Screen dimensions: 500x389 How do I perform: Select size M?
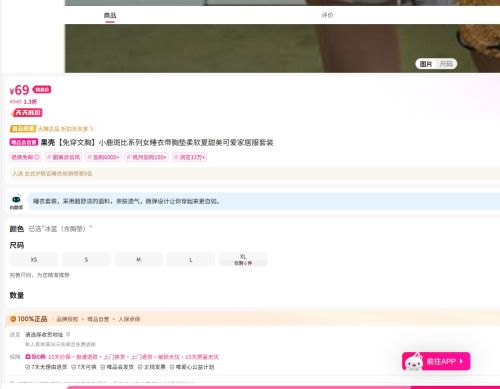click(x=138, y=260)
